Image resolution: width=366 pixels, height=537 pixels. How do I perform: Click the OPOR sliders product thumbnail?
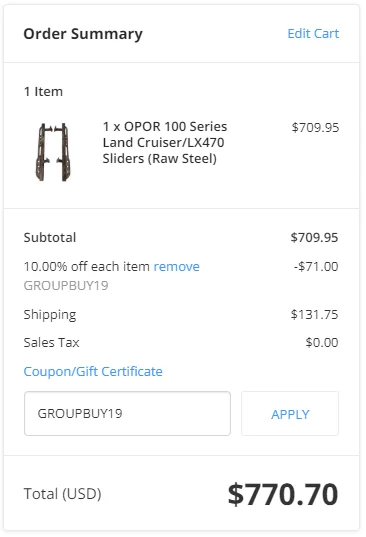[53, 152]
